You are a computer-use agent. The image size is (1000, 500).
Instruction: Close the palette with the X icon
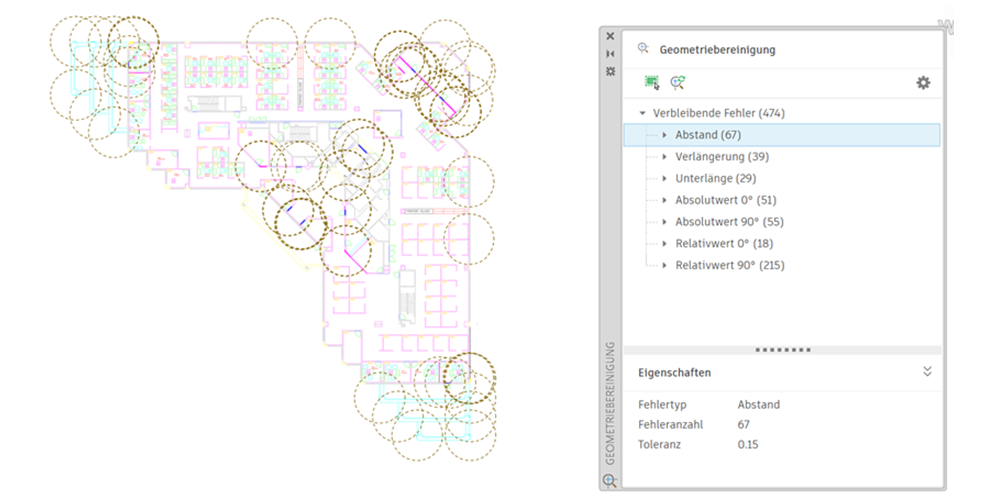point(610,36)
